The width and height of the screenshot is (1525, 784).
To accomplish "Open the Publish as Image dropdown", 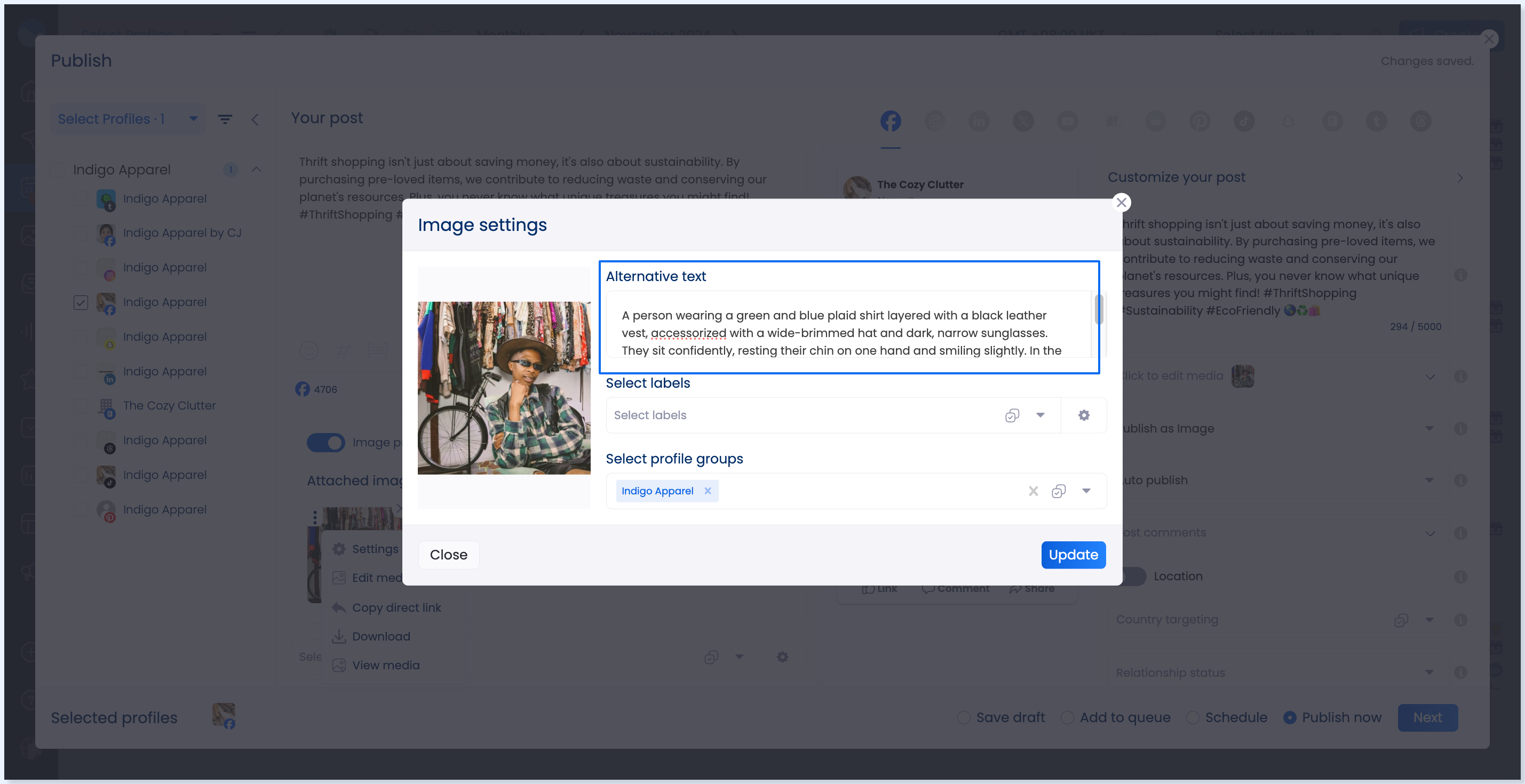I will 1429,428.
